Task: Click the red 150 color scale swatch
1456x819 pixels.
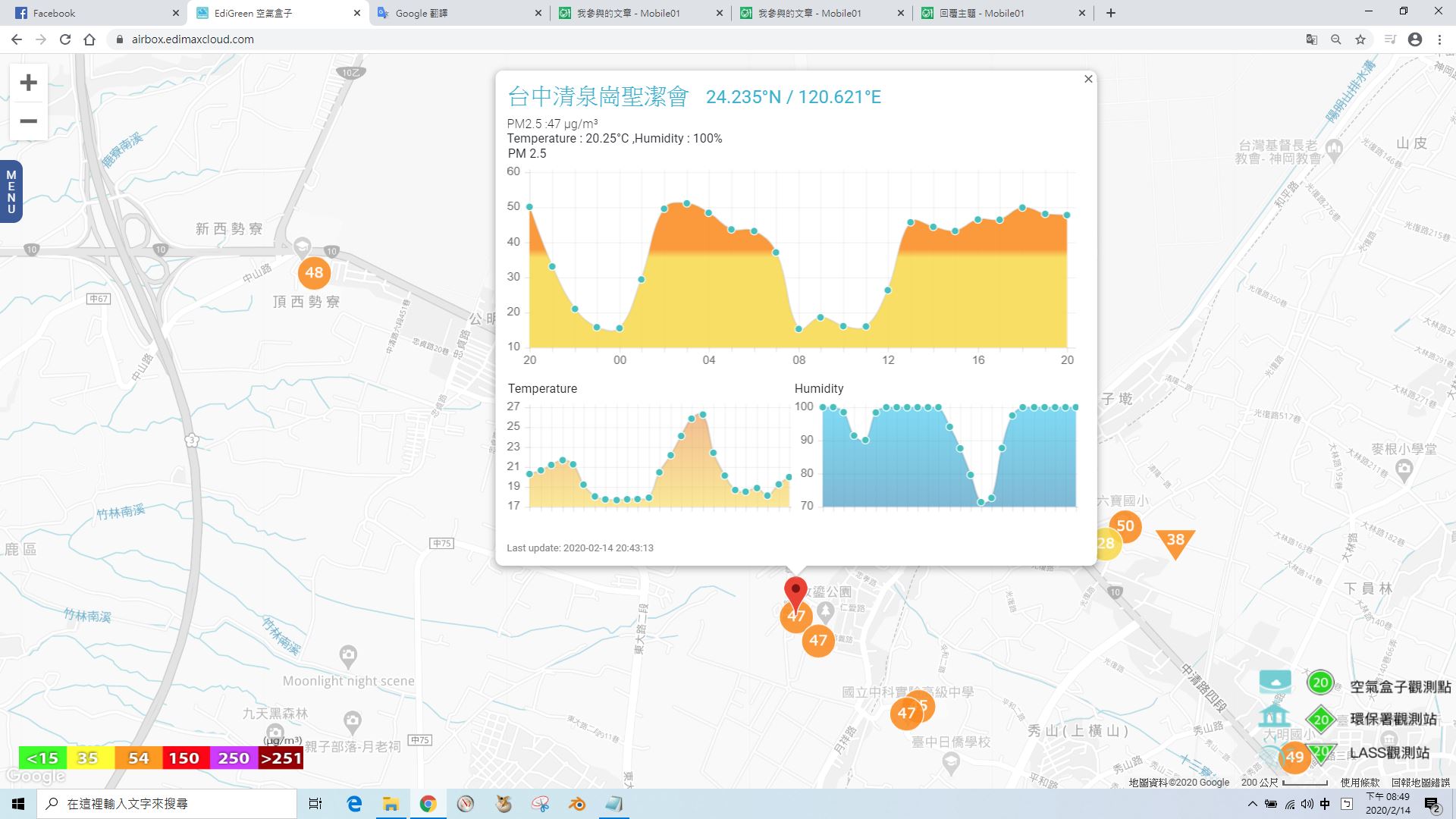Action: click(x=184, y=758)
